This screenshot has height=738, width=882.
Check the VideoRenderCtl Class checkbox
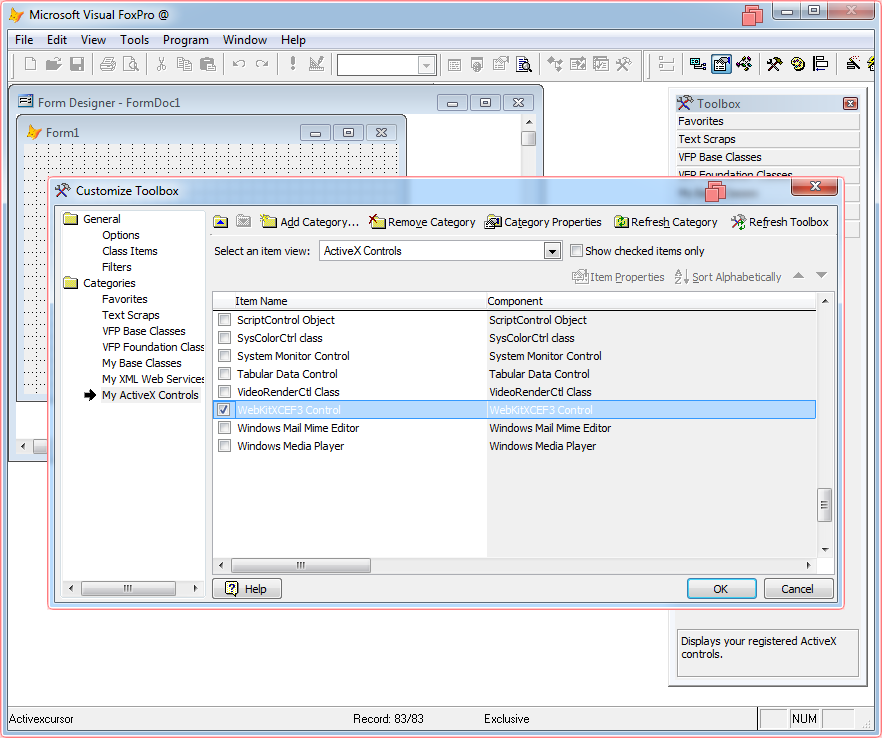tap(224, 392)
